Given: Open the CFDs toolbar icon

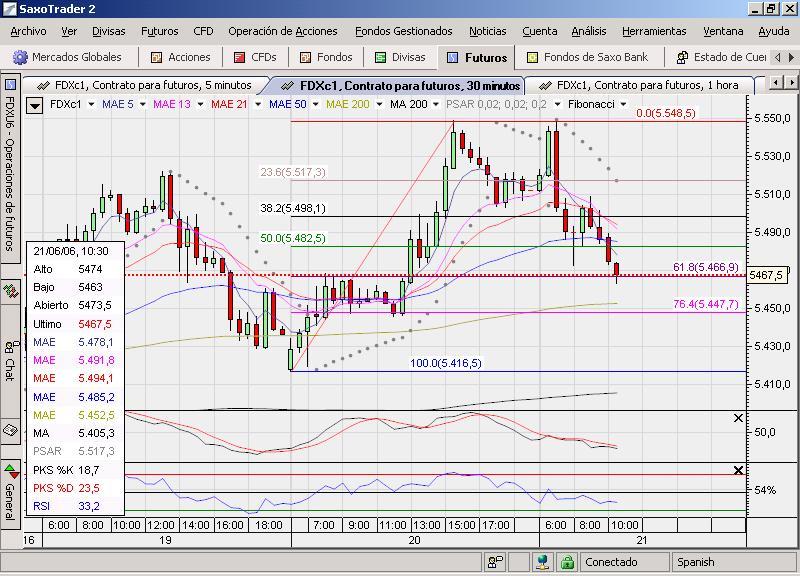Looking at the screenshot, I should pos(239,58).
